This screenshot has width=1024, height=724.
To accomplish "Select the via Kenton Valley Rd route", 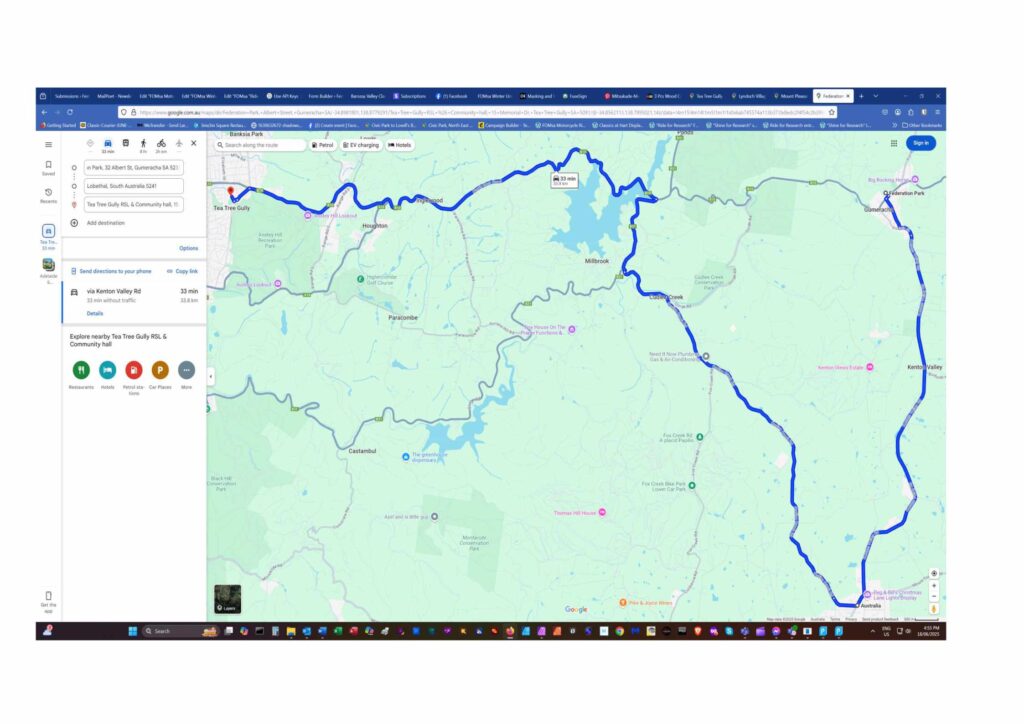I will pos(135,302).
